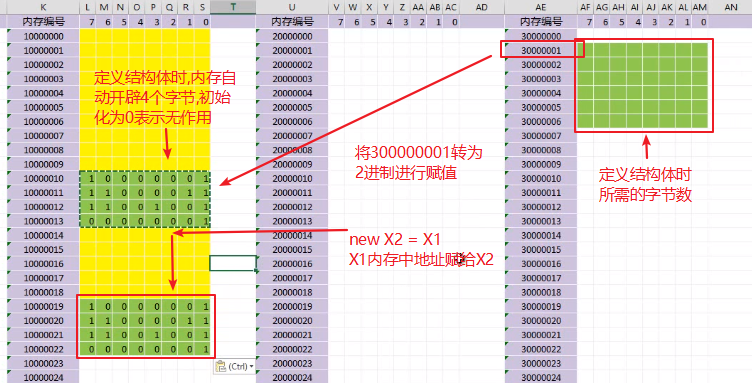
Task: Select cell with address 20000019
Action: pos(292,306)
